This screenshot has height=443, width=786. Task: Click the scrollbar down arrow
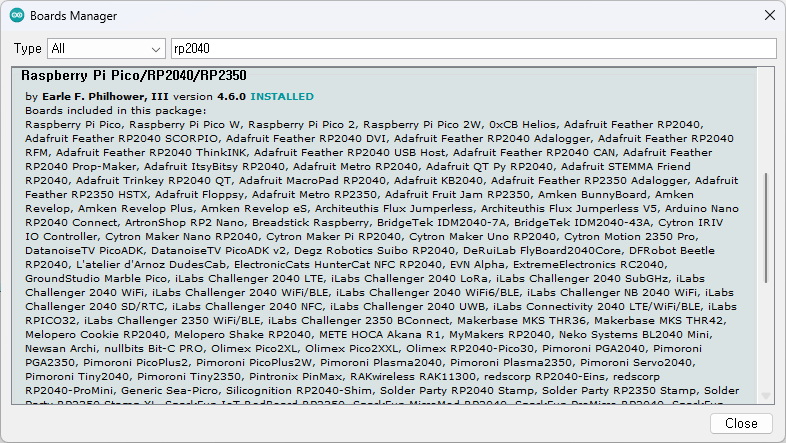pyautogui.click(x=765, y=396)
